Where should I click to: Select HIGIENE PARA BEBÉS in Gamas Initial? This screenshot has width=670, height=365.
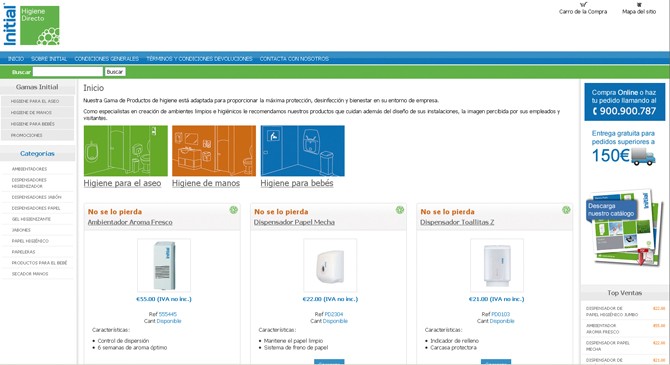coord(32,124)
